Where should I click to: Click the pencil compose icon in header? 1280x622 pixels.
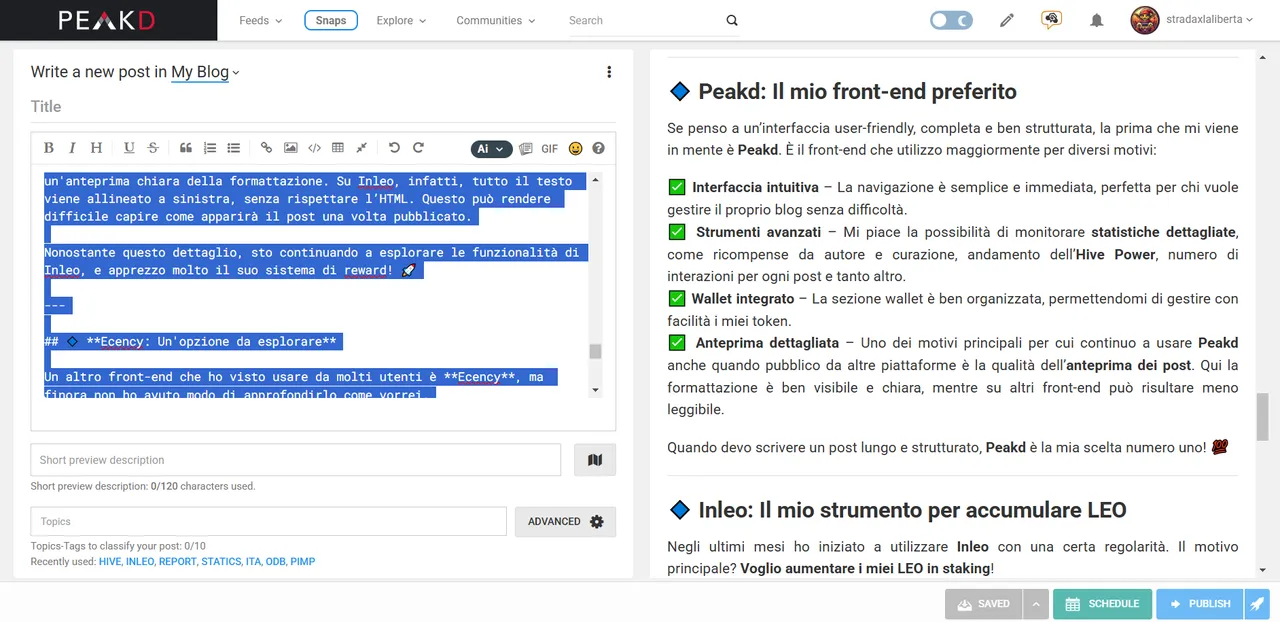1007,20
